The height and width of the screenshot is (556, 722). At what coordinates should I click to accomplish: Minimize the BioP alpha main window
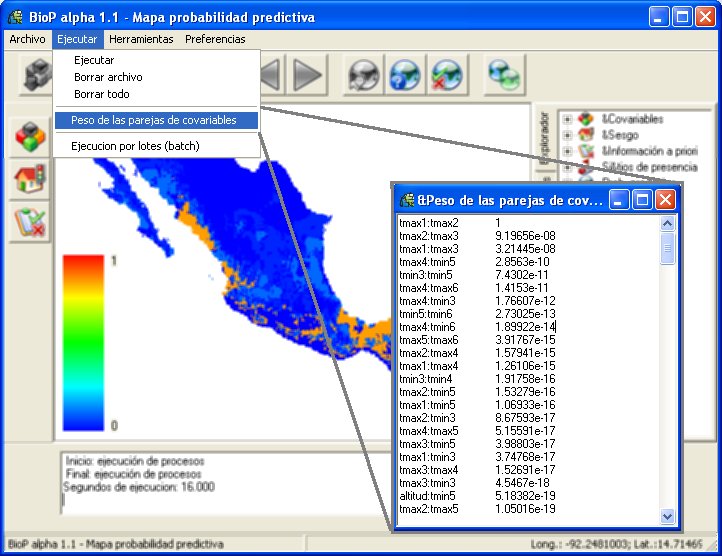(x=659, y=17)
